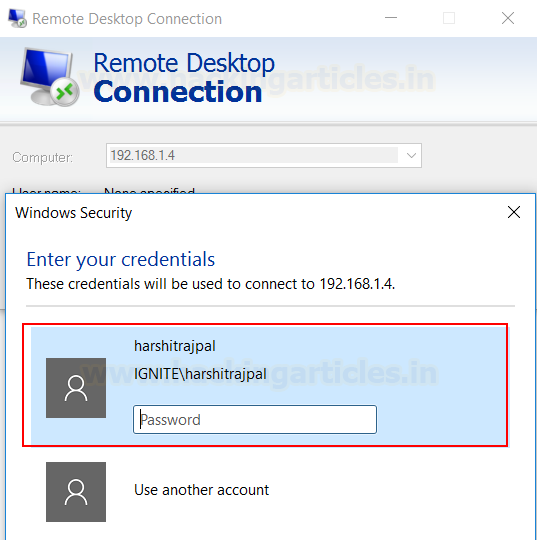Click the Remote Desktop Connection title bar icon

pyautogui.click(x=18, y=18)
